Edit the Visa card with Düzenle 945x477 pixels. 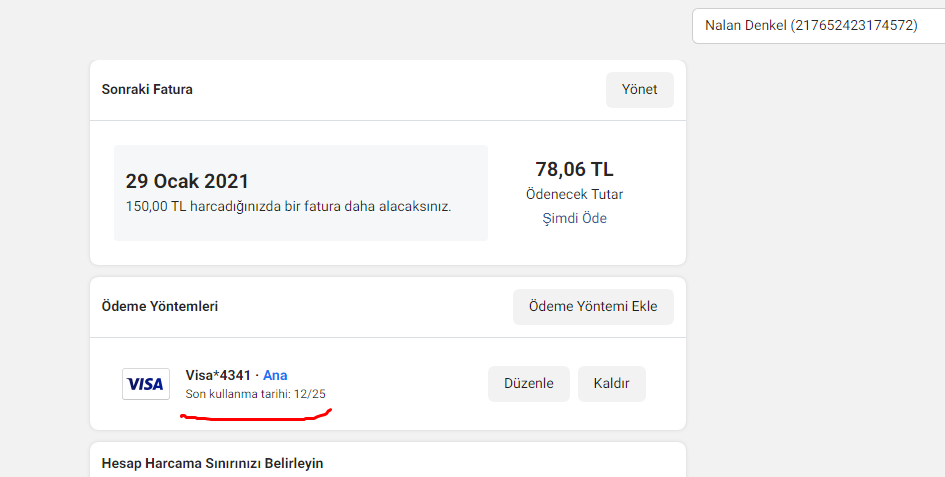[529, 384]
